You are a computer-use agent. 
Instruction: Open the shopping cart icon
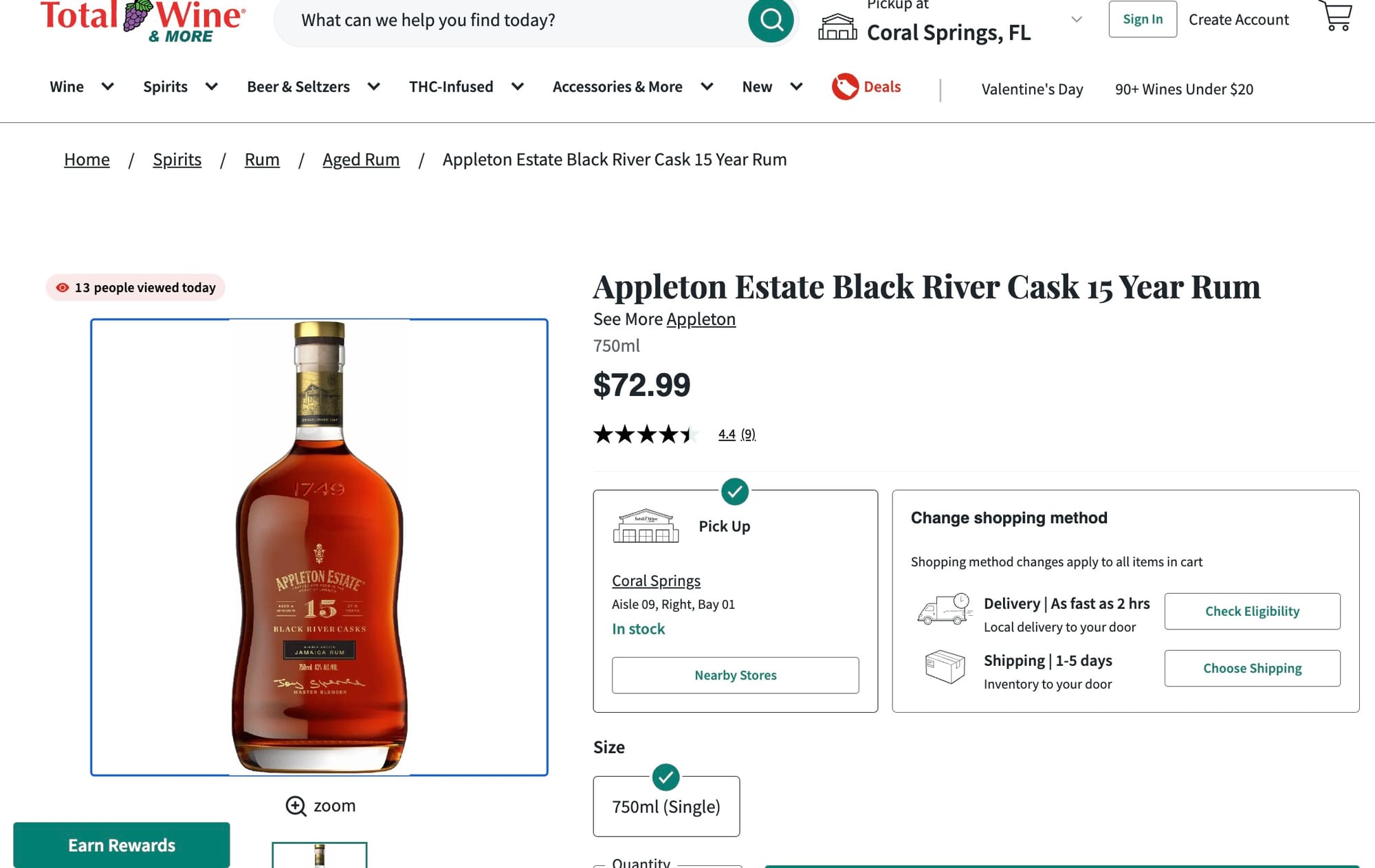point(1336,16)
